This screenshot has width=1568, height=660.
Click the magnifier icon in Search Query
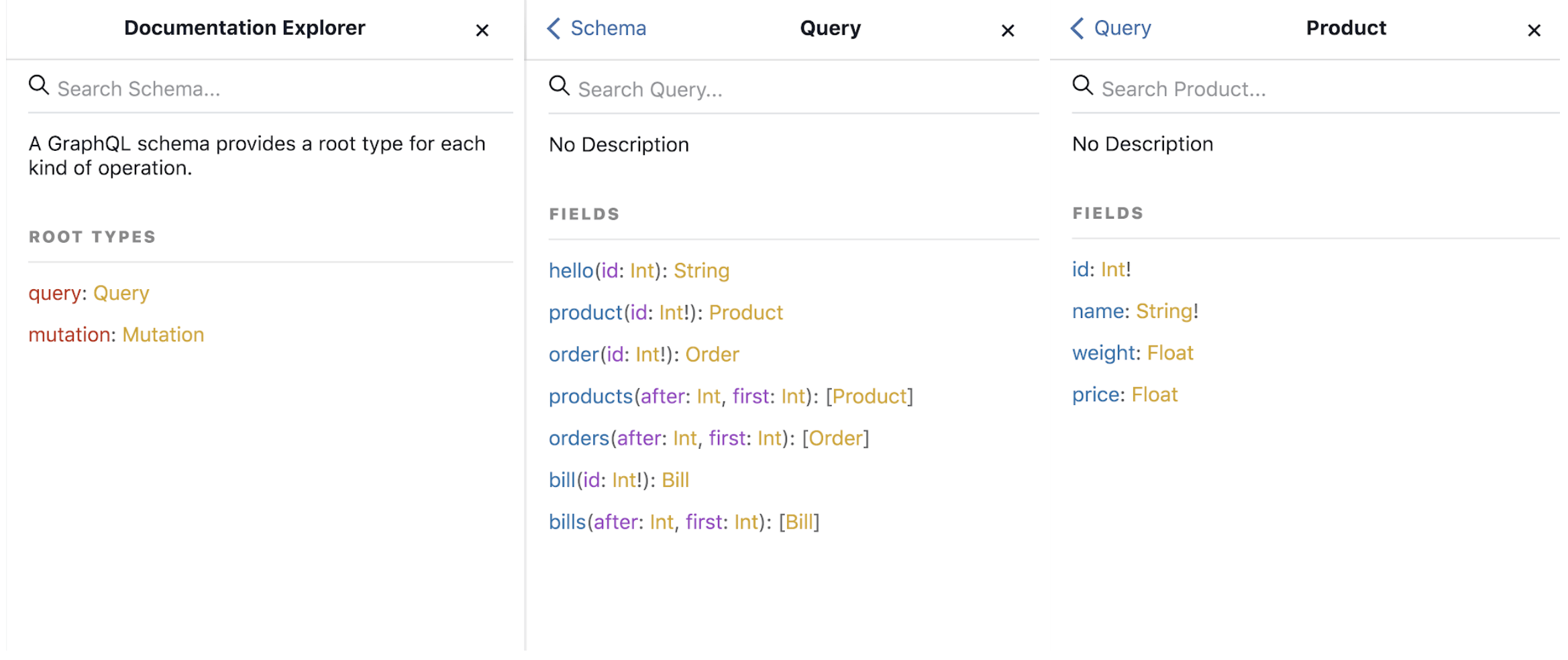coord(559,86)
